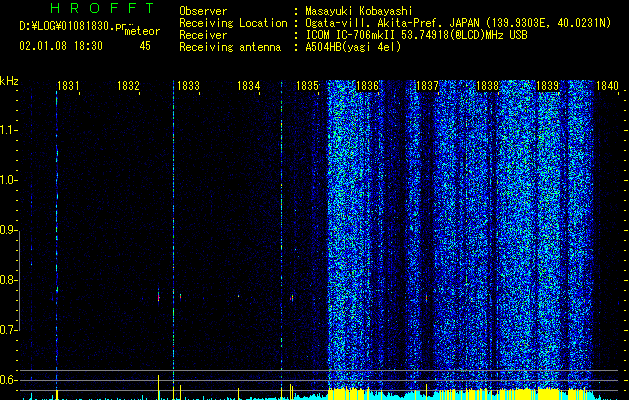
Task: Click the 0.6 kHz frequency tick label
Action: point(8,380)
